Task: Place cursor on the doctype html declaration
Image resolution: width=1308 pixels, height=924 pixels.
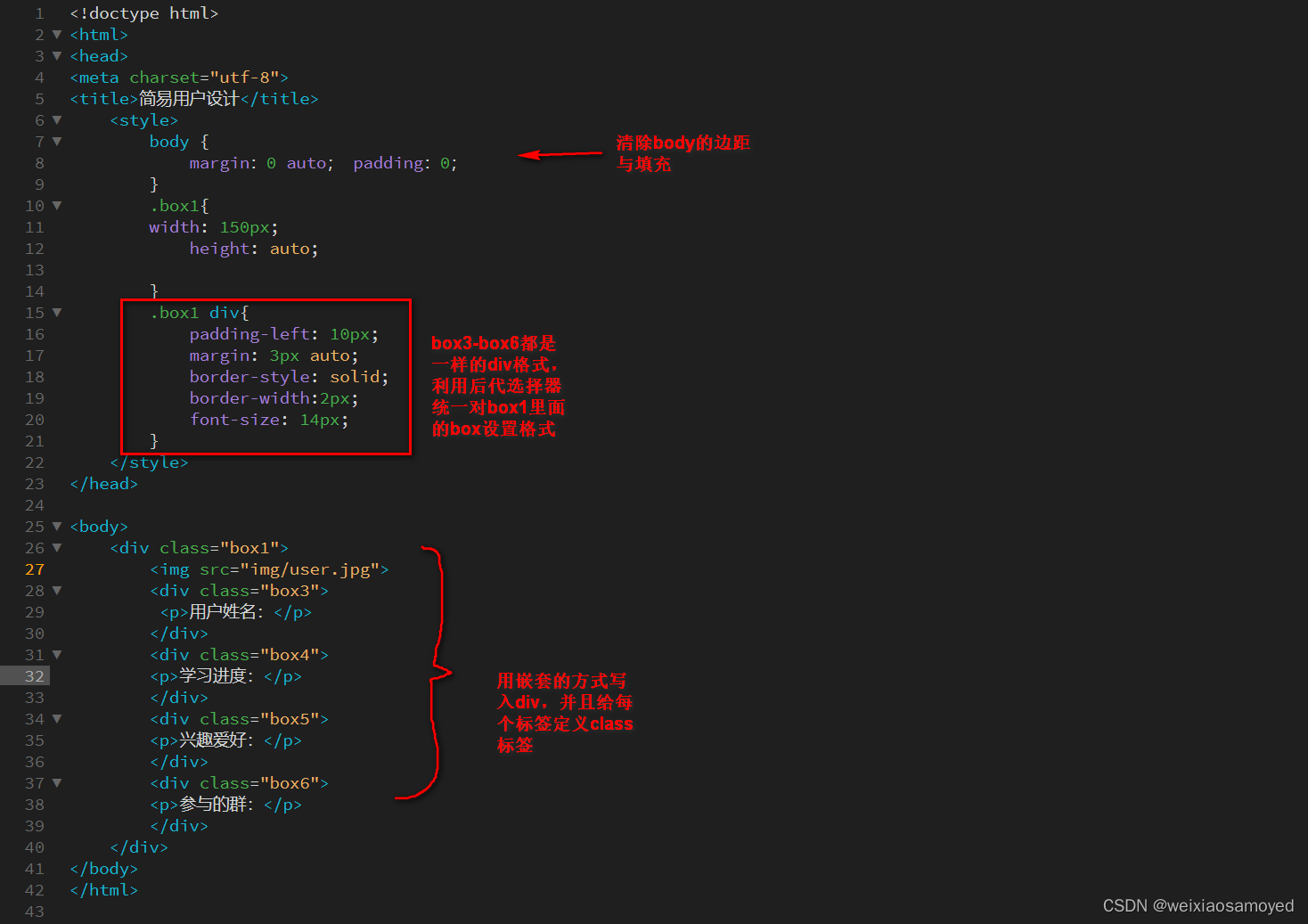Action: (x=144, y=13)
